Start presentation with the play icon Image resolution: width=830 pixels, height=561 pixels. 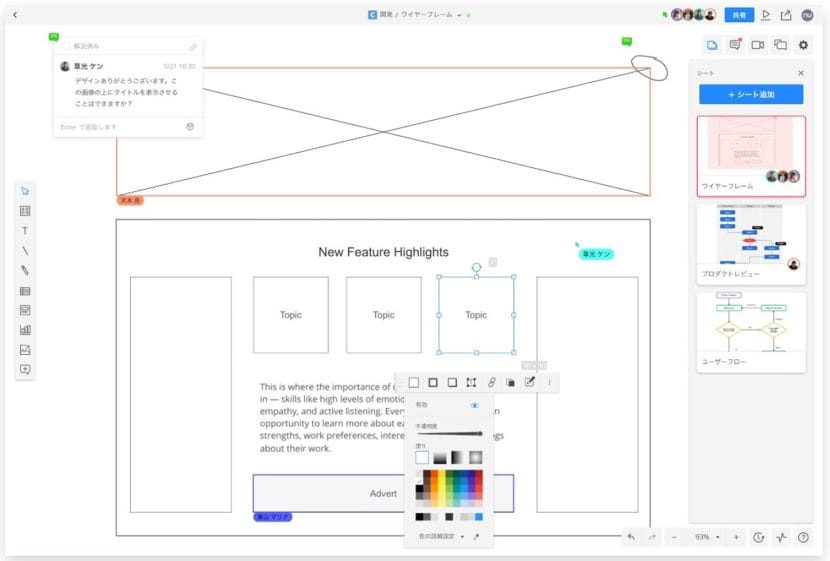pos(766,15)
